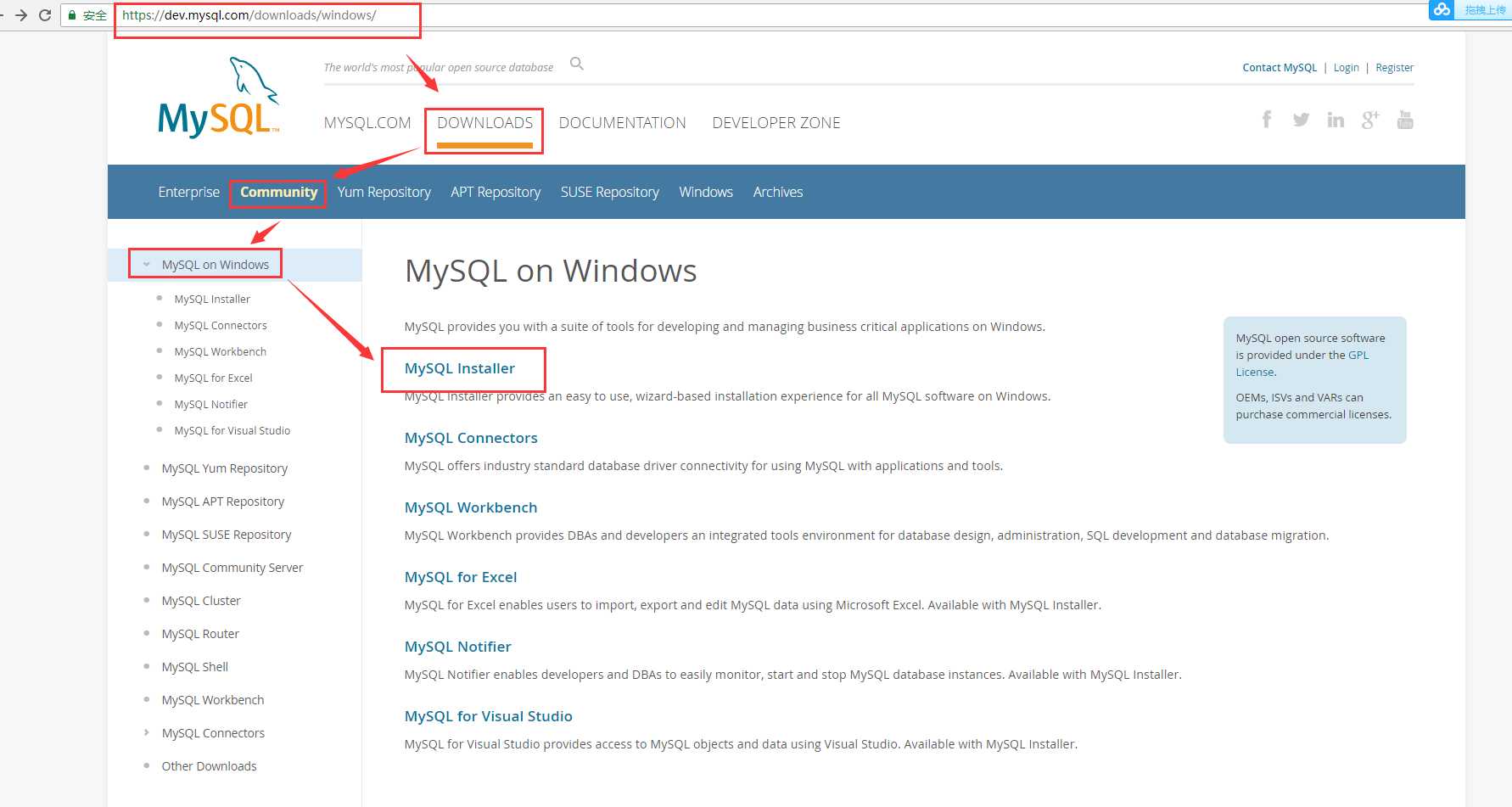Select MySQL Notifier in sidebar
The width and height of the screenshot is (1512, 807).
(x=211, y=405)
